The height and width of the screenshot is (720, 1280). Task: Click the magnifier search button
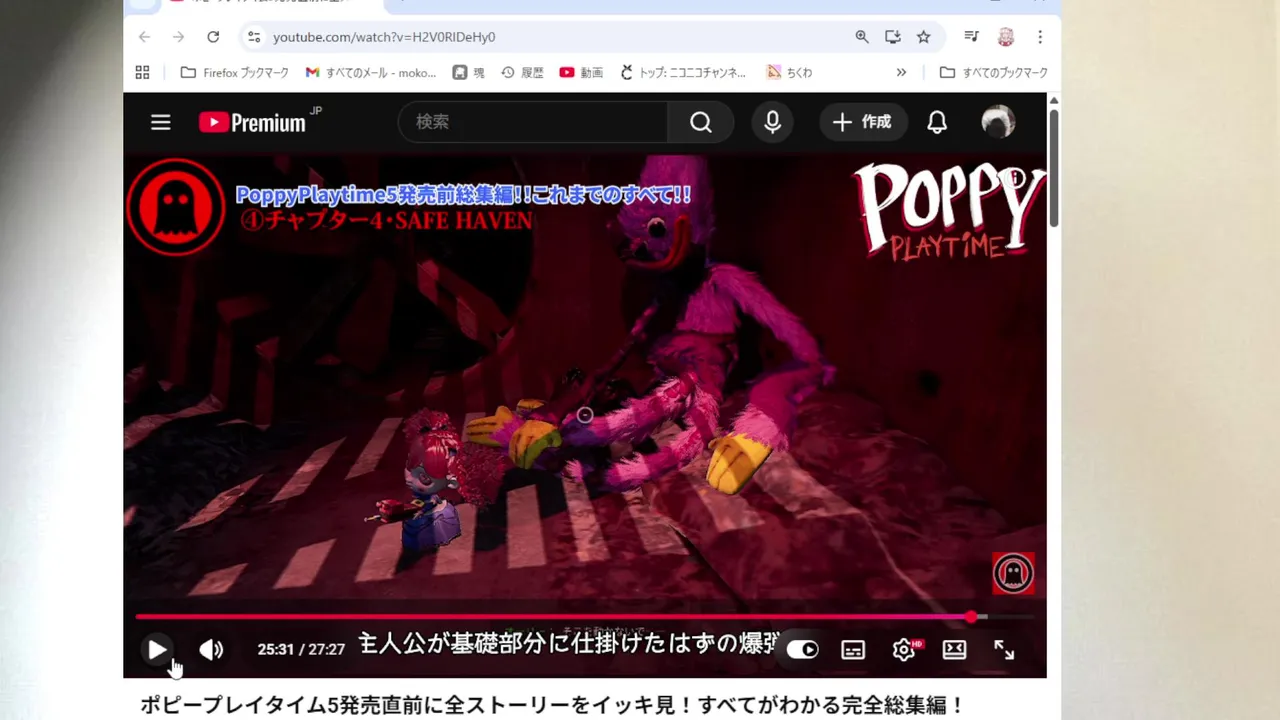[x=701, y=122]
